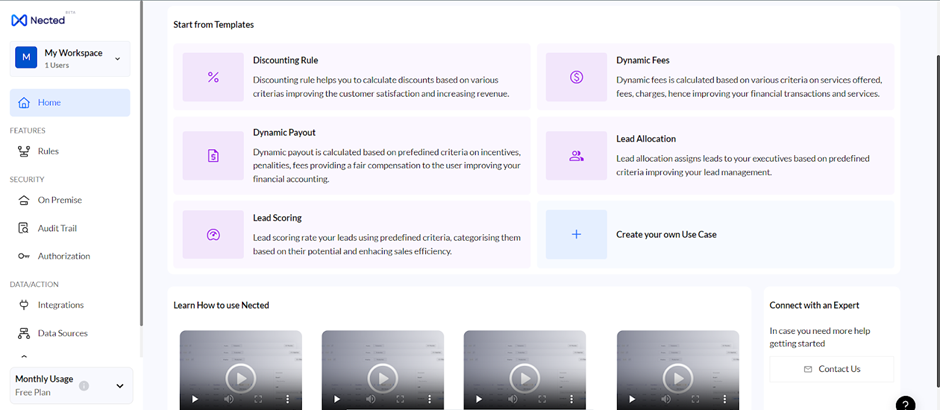The image size is (940, 410).
Task: Click the help question mark icon
Action: (x=906, y=403)
